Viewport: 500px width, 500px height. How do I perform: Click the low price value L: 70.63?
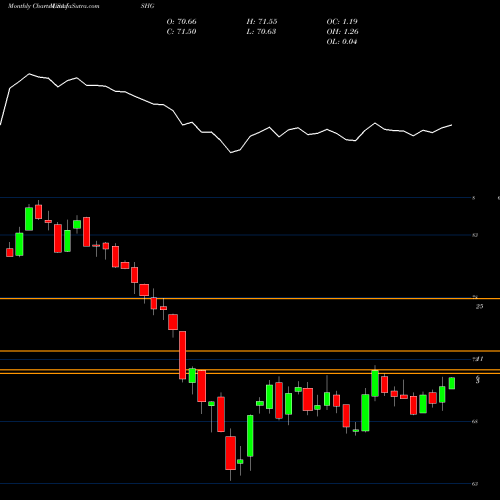coord(262,32)
